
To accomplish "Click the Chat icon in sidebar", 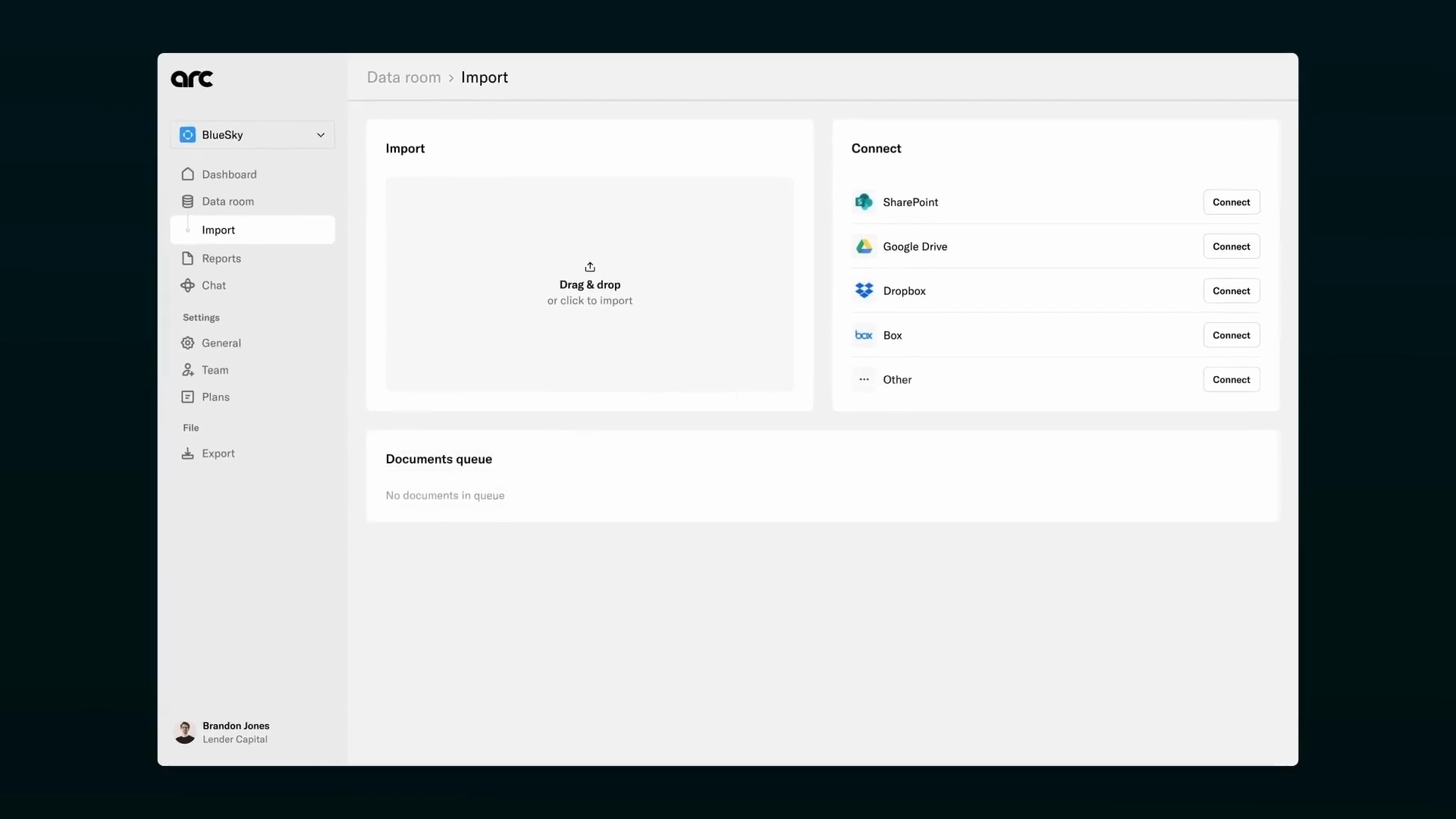I will tap(187, 286).
